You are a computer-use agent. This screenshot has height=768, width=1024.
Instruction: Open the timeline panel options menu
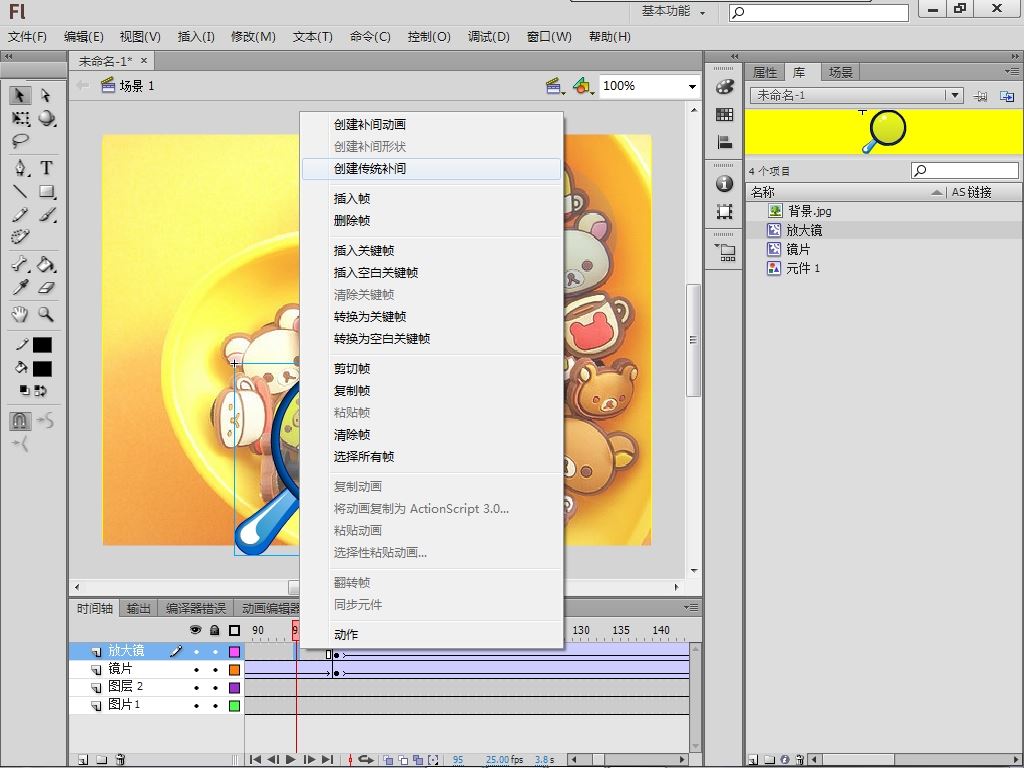(x=691, y=607)
